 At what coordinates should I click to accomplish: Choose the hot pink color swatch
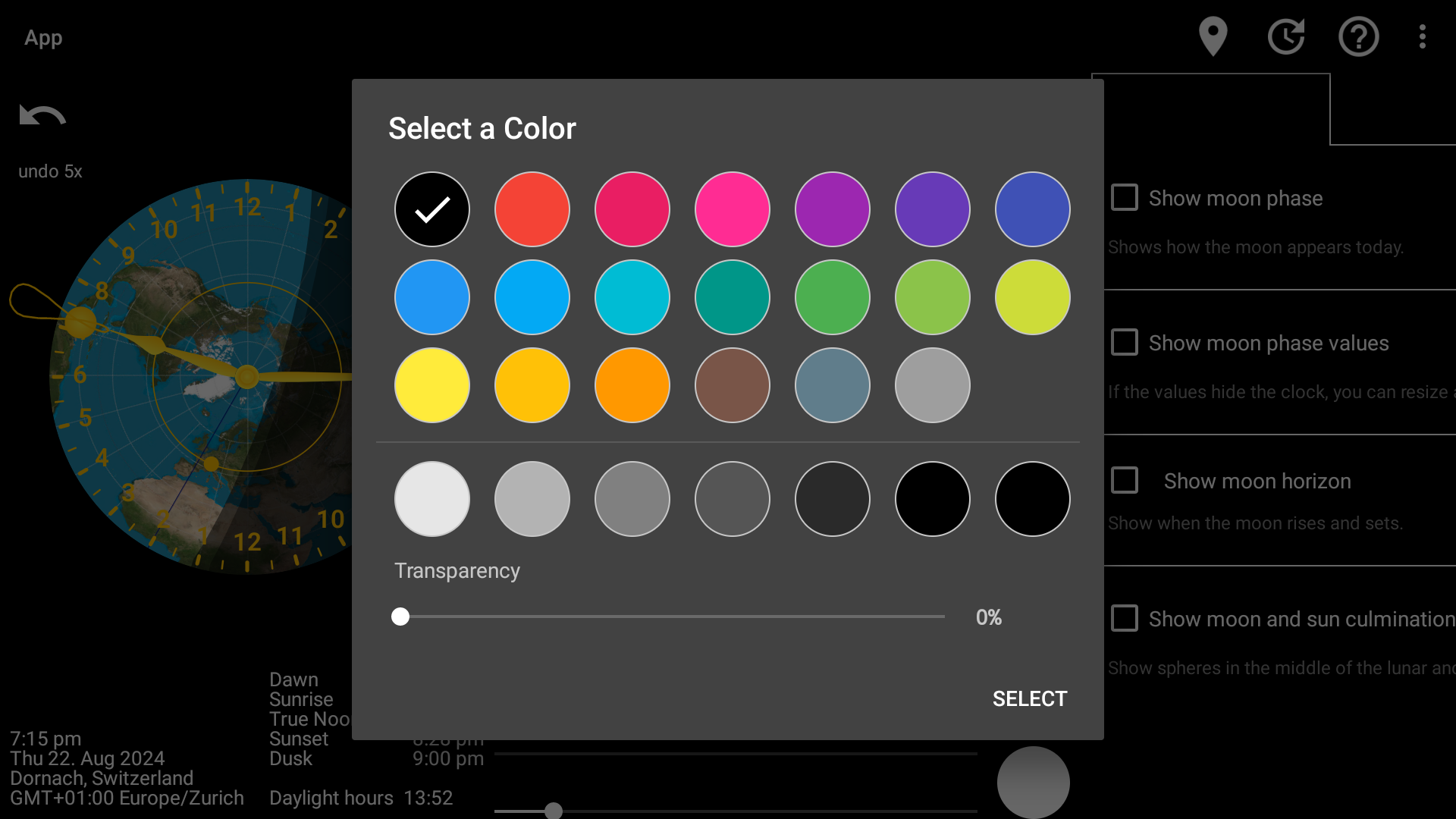[x=733, y=209]
